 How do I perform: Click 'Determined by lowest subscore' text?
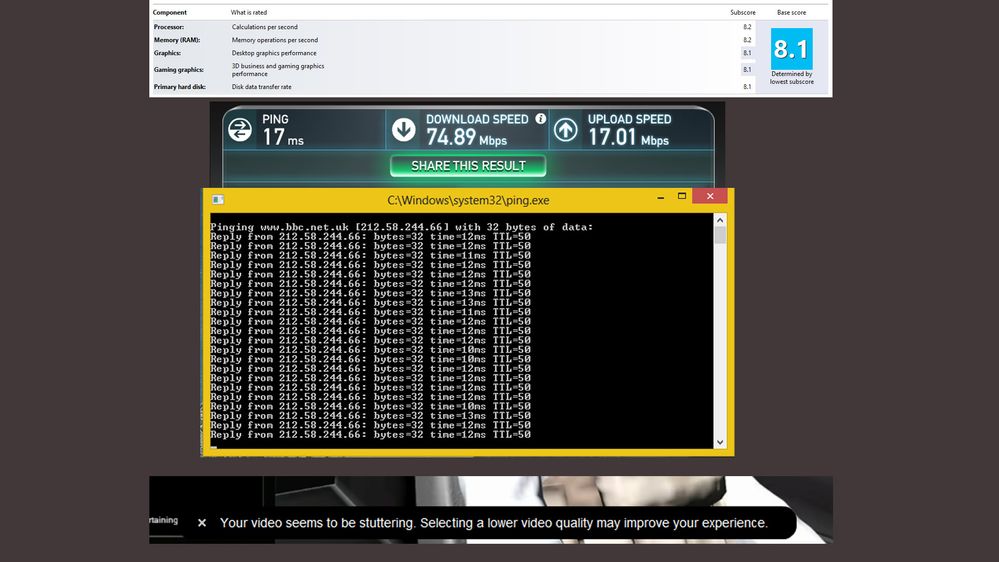[791, 78]
